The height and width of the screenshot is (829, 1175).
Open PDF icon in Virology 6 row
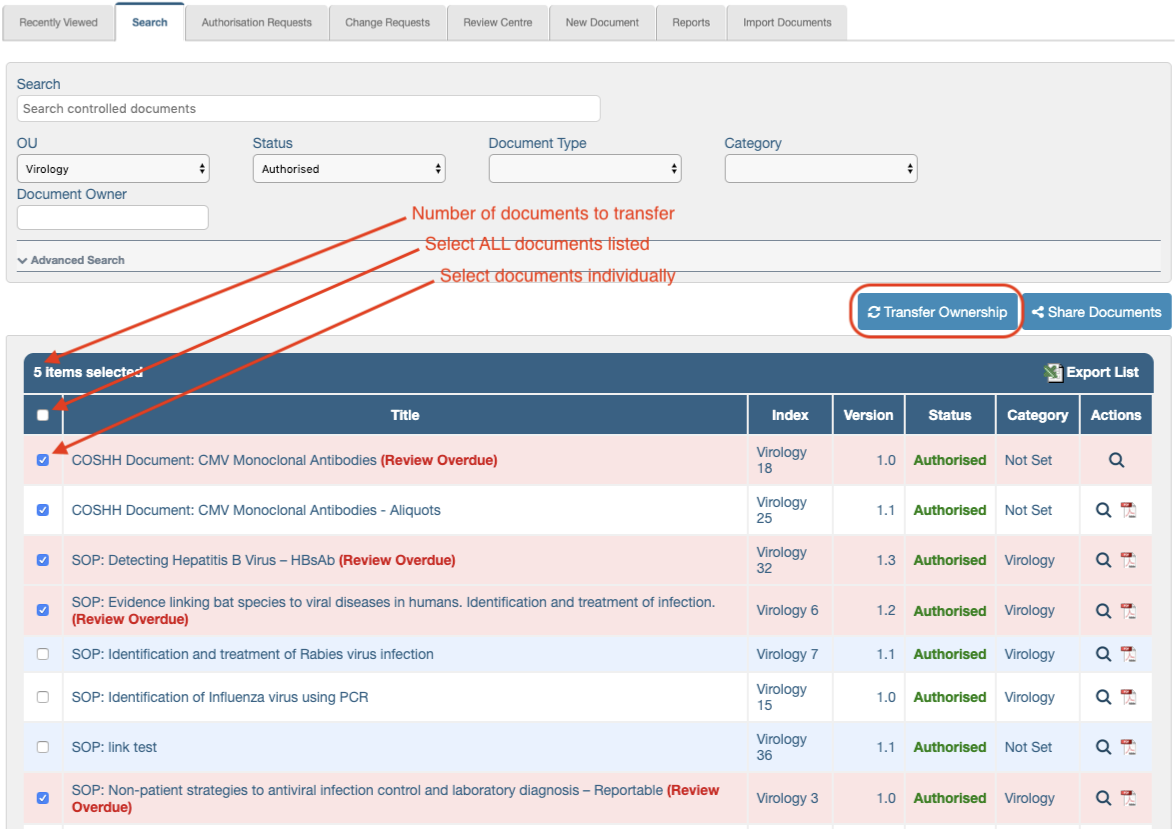[x=1128, y=611]
